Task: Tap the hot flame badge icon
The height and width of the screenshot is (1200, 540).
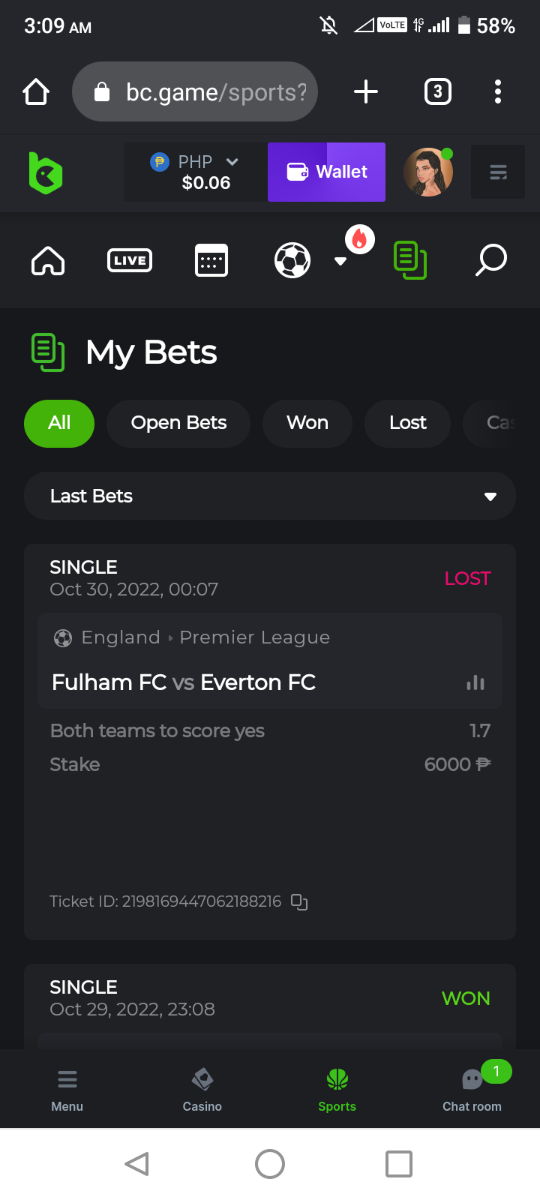Action: 360,239
